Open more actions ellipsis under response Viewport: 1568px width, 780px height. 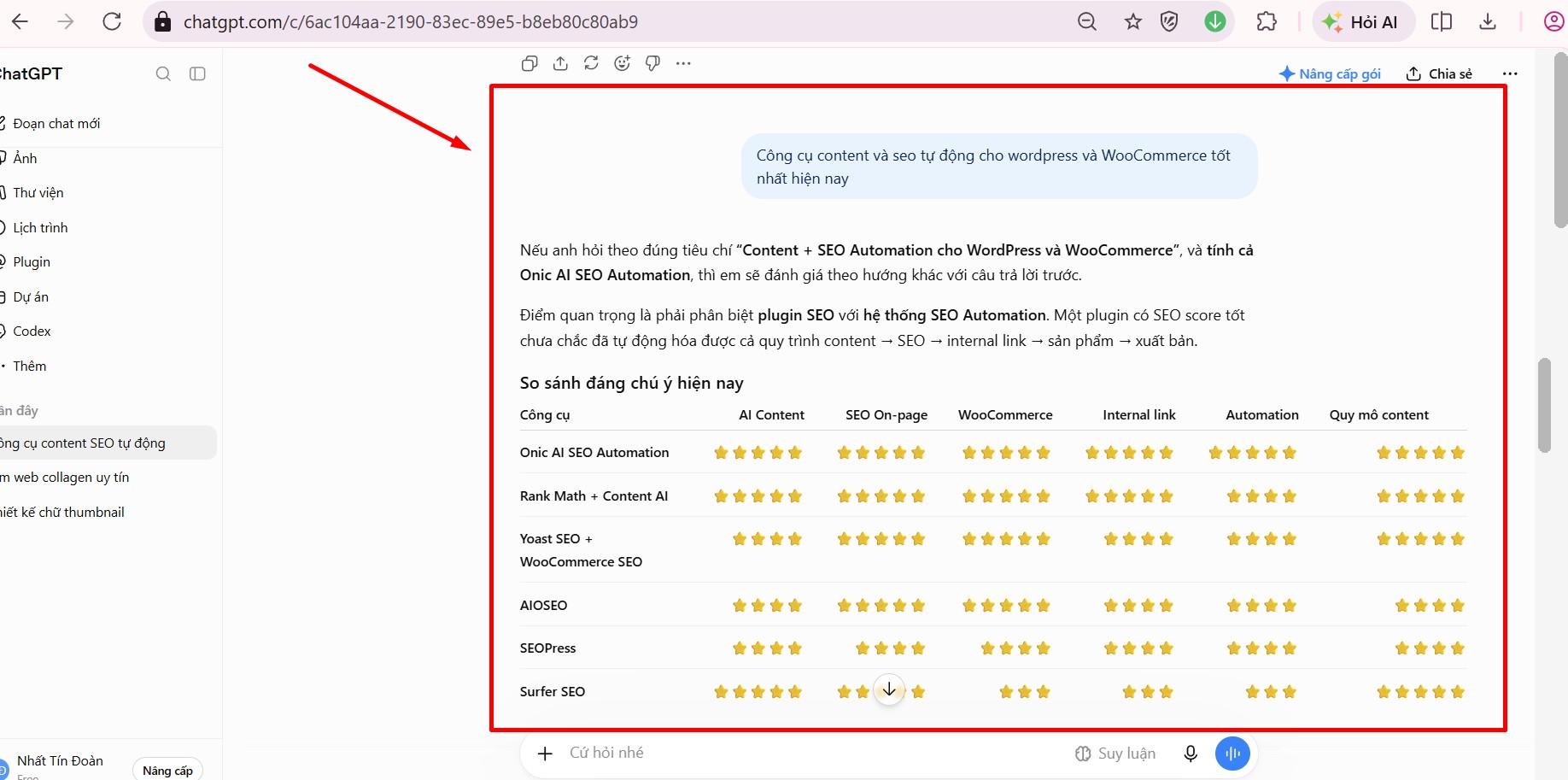click(x=683, y=63)
